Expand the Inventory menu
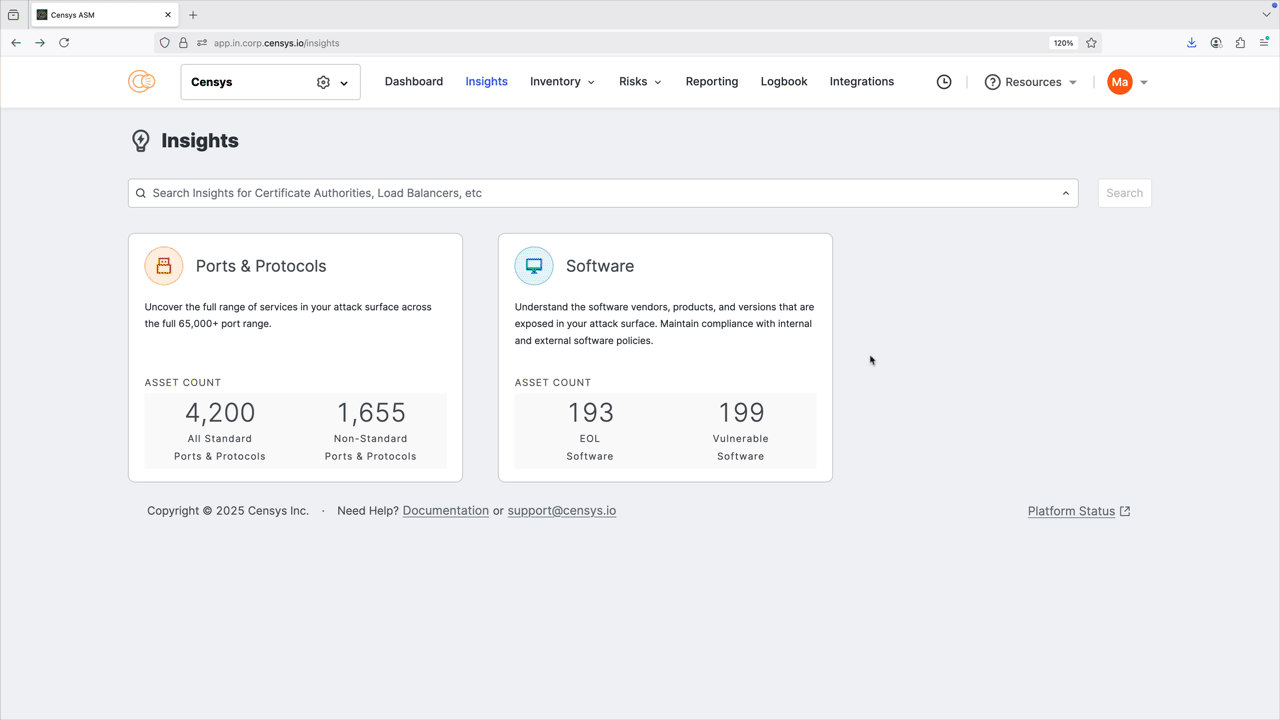Viewport: 1280px width, 720px height. click(562, 82)
